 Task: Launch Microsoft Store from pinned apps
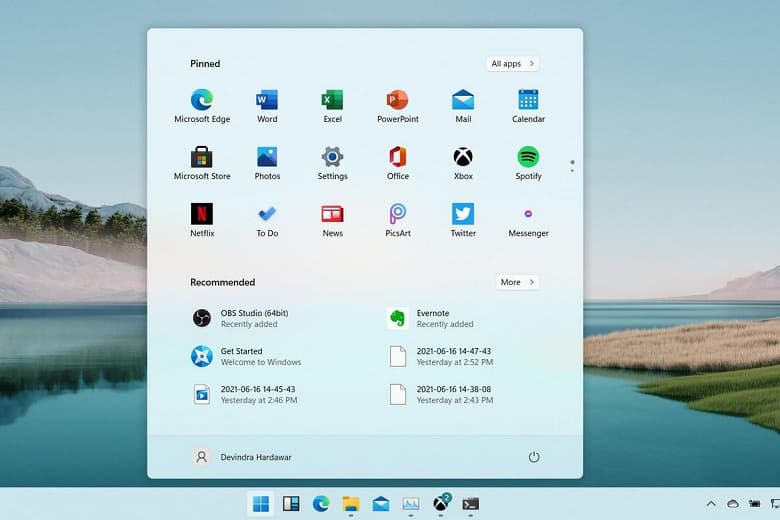click(202, 163)
